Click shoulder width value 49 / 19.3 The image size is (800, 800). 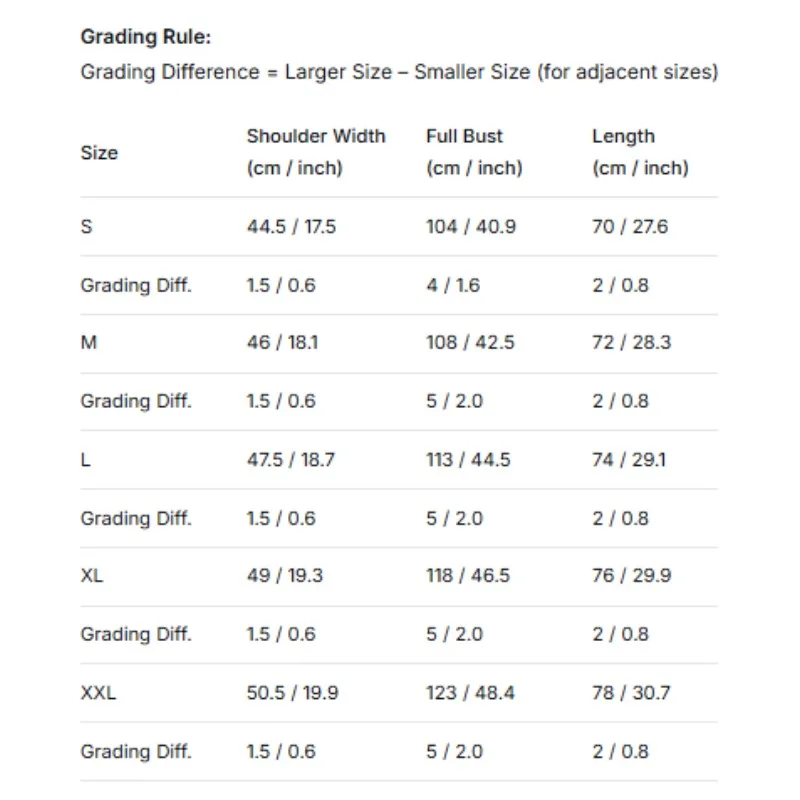point(285,577)
